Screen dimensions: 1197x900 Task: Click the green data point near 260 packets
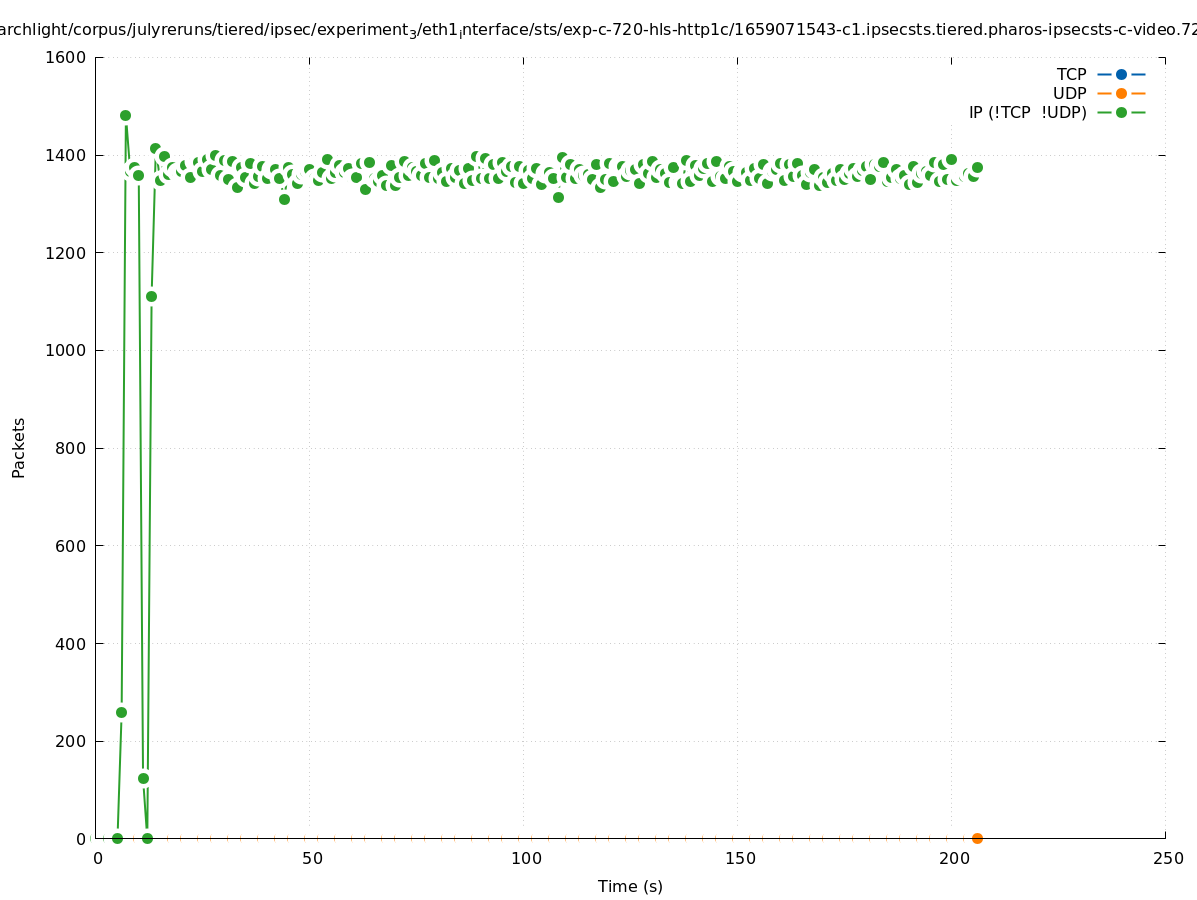[121, 712]
